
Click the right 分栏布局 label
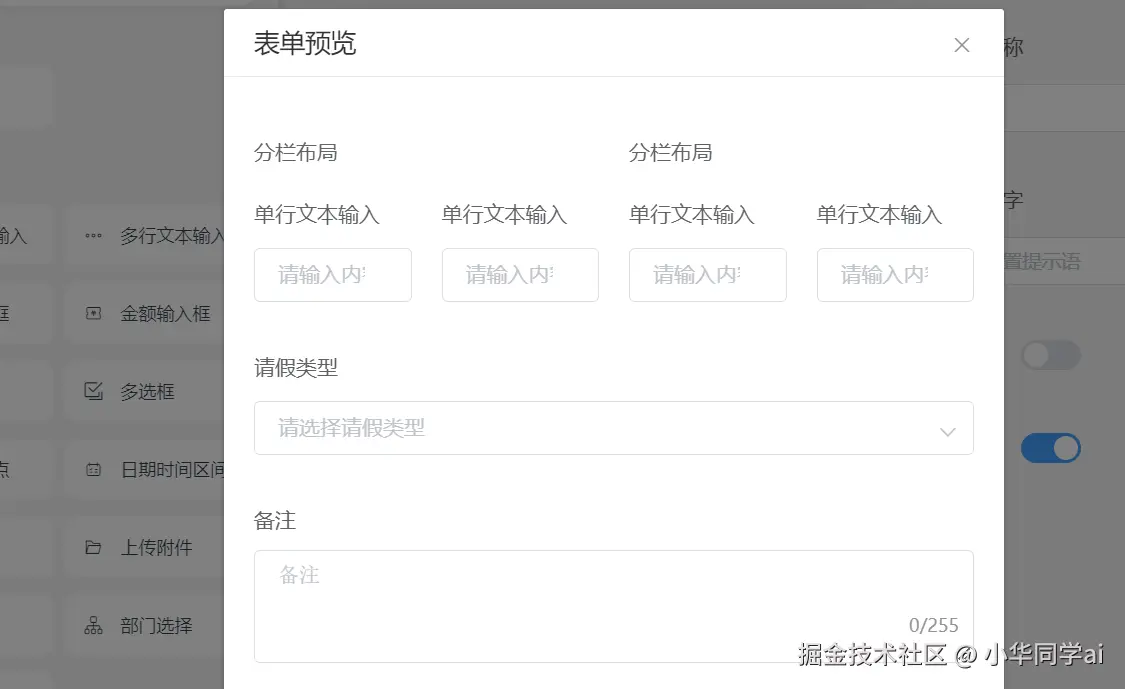pyautogui.click(x=670, y=153)
